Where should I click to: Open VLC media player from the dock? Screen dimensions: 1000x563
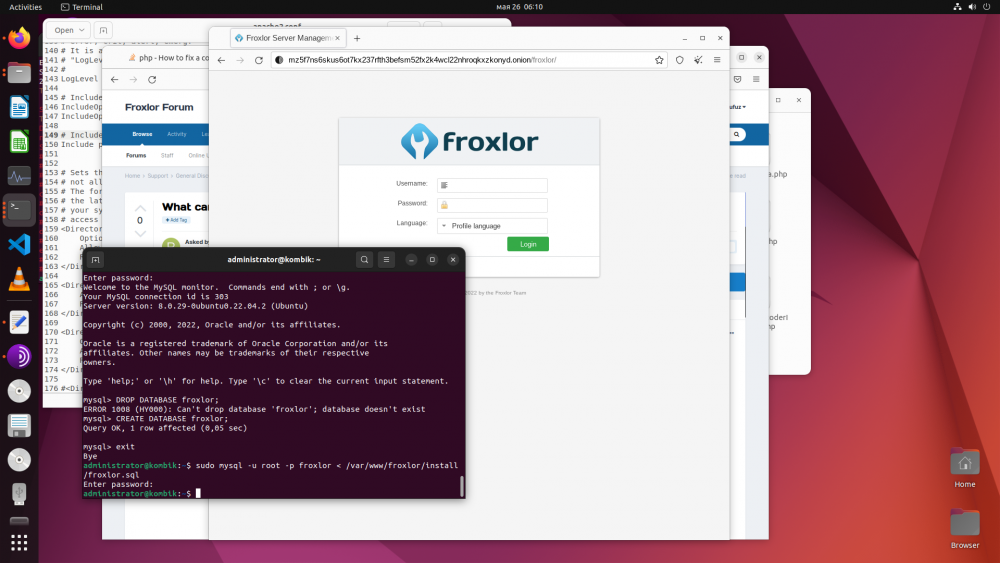[19, 279]
